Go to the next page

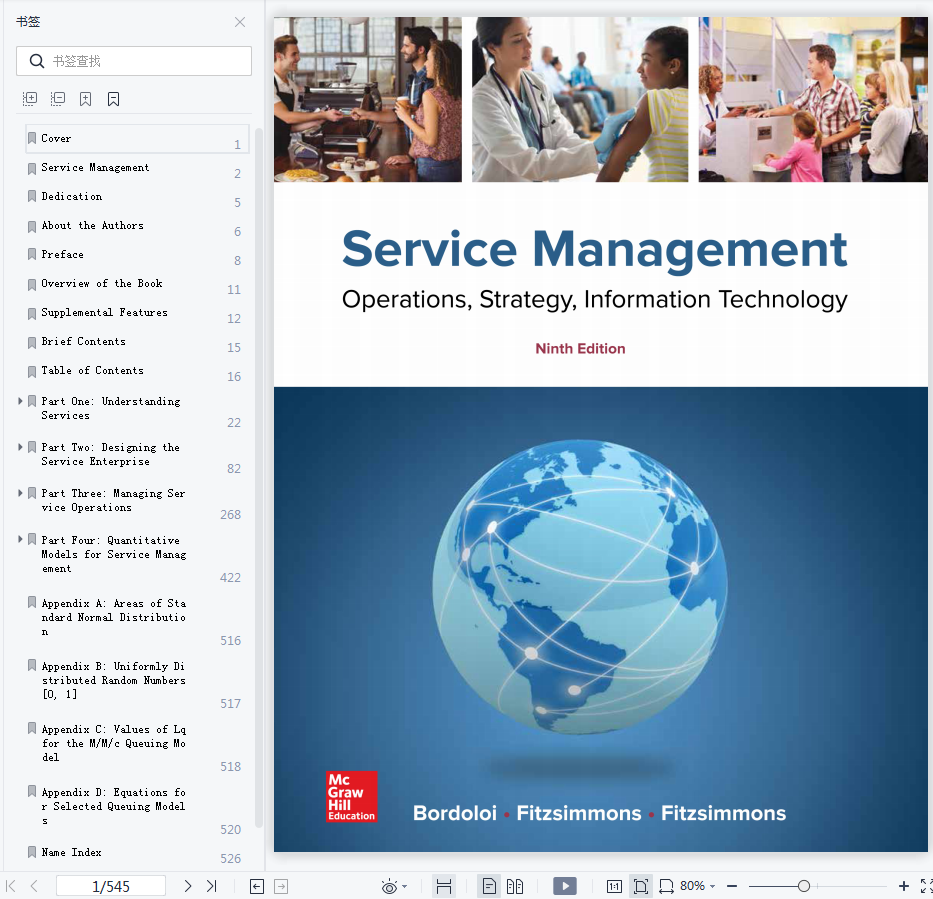point(188,886)
